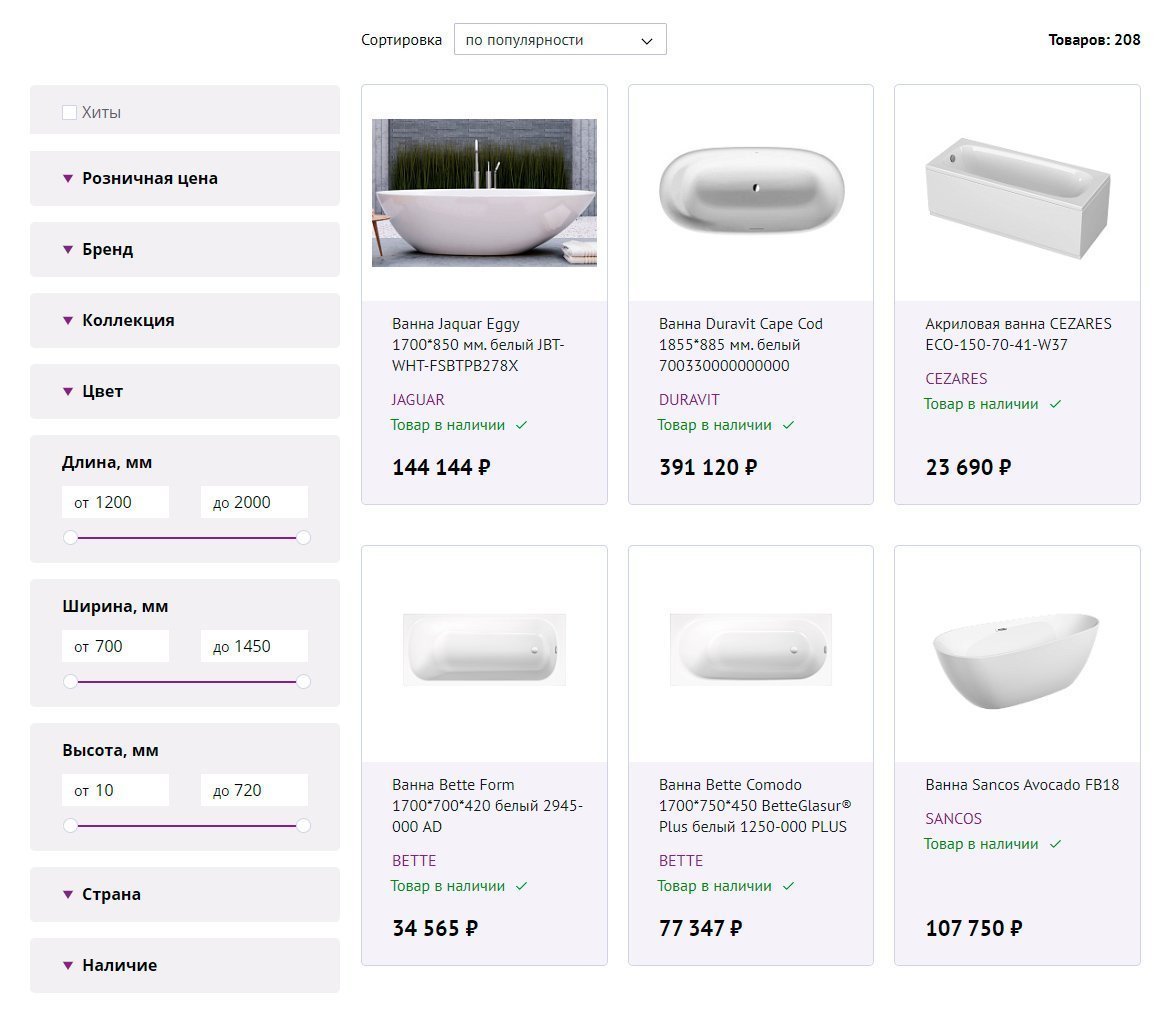Click the minimum Длина input field
This screenshot has height=1011, width=1171.
click(x=115, y=503)
